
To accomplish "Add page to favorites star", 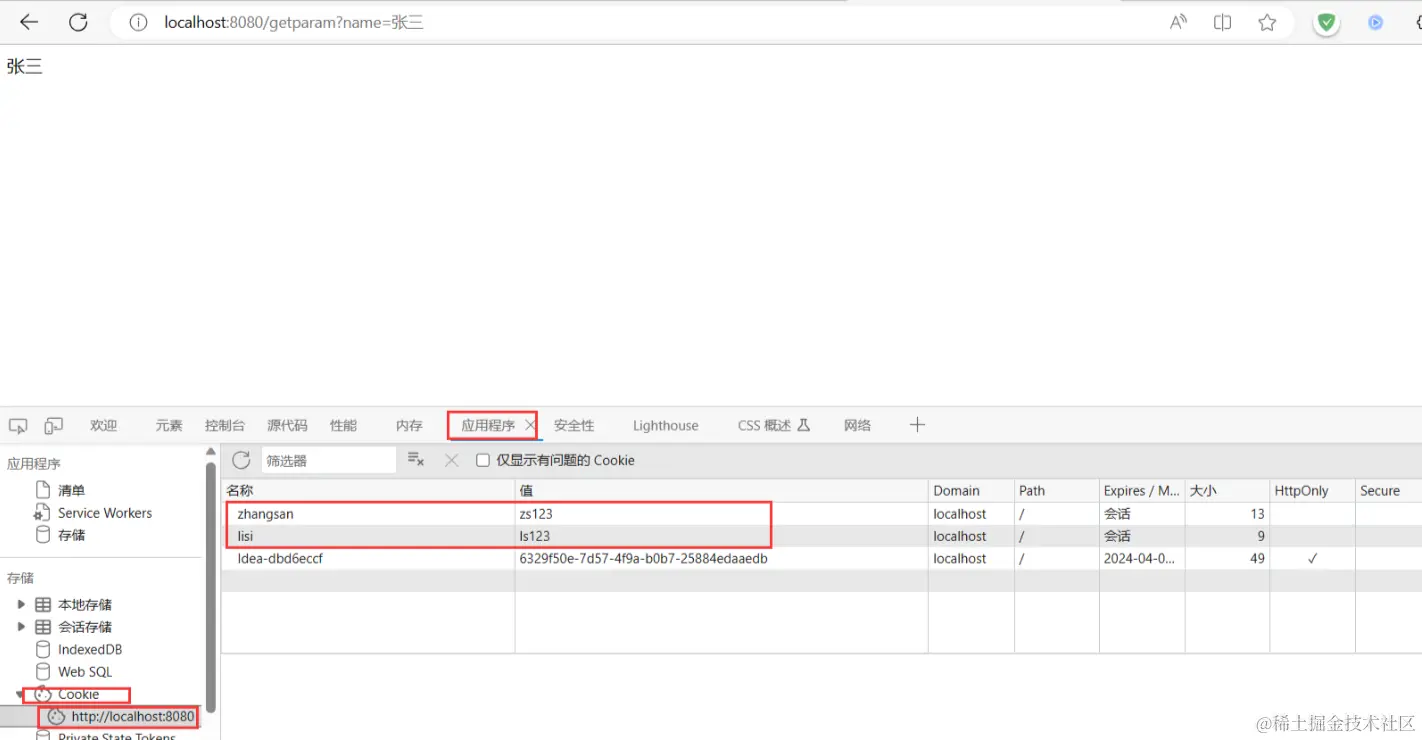I will point(1267,22).
